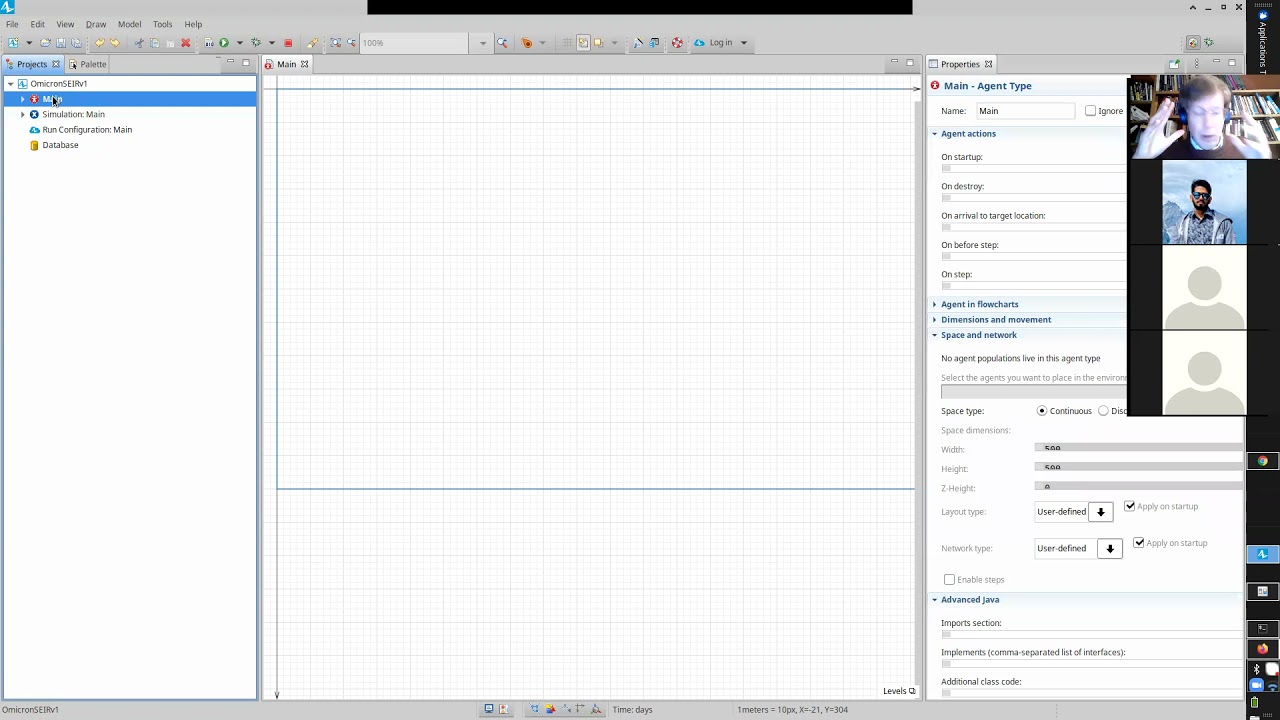Click the Redo arrow icon
The height and width of the screenshot is (720, 1280).
pos(115,43)
